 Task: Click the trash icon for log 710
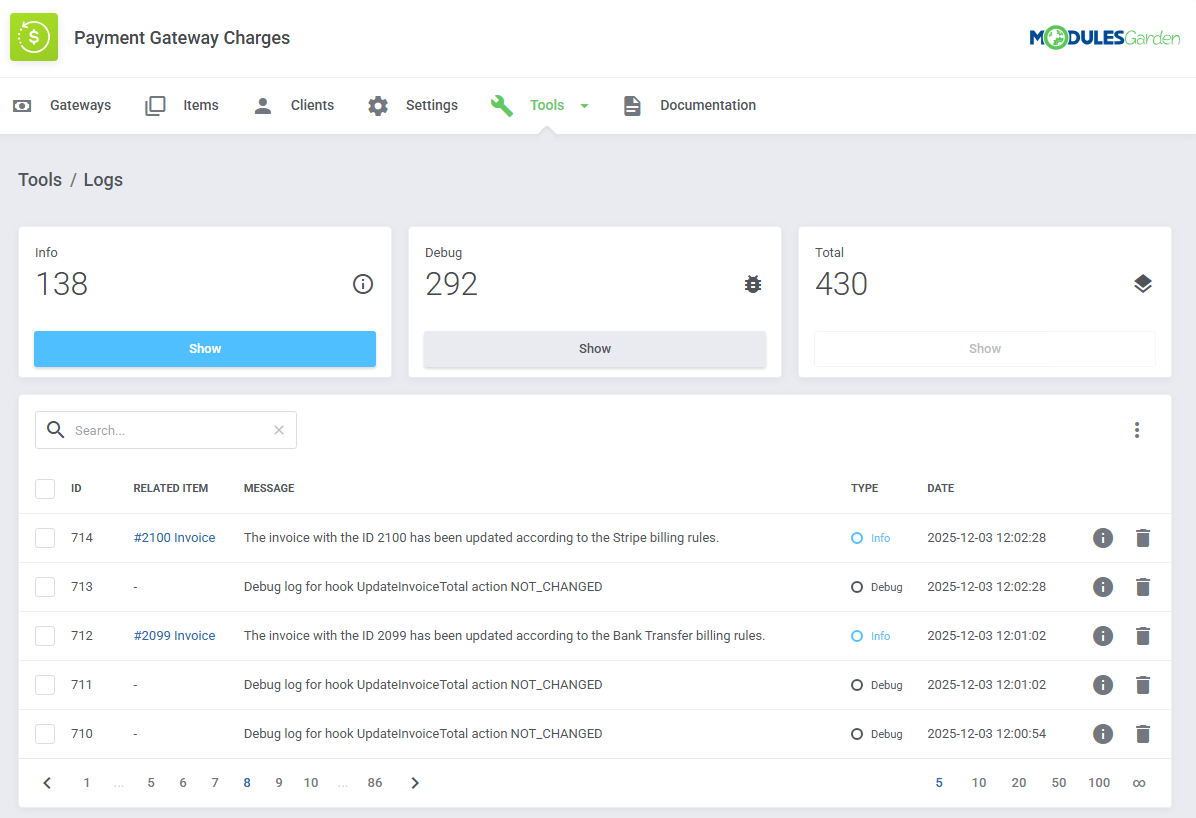pyautogui.click(x=1143, y=734)
